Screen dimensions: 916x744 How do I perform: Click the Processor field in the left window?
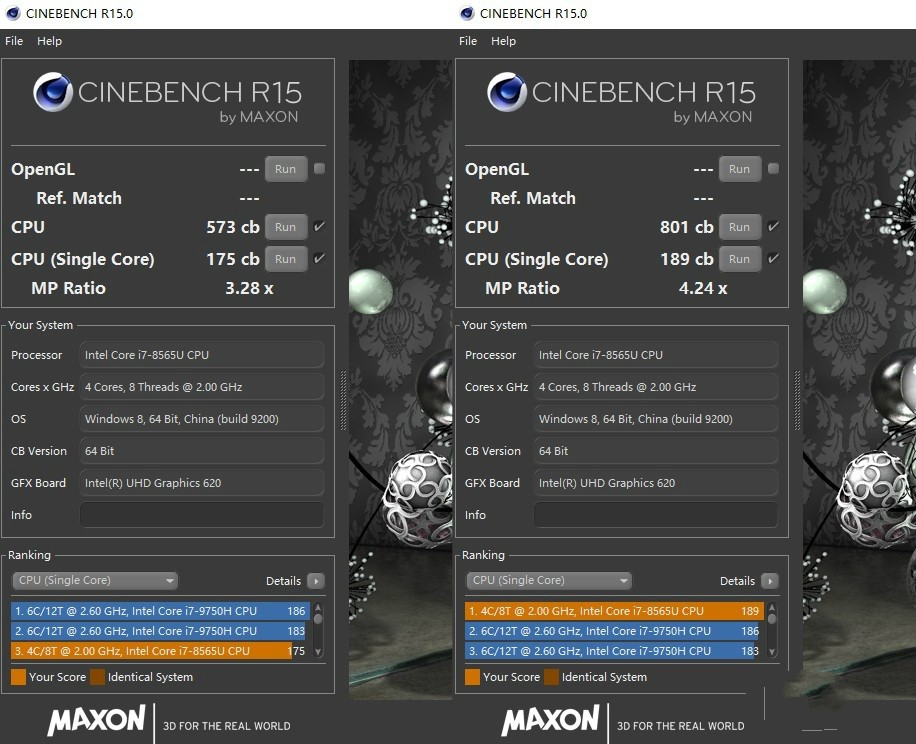click(202, 354)
